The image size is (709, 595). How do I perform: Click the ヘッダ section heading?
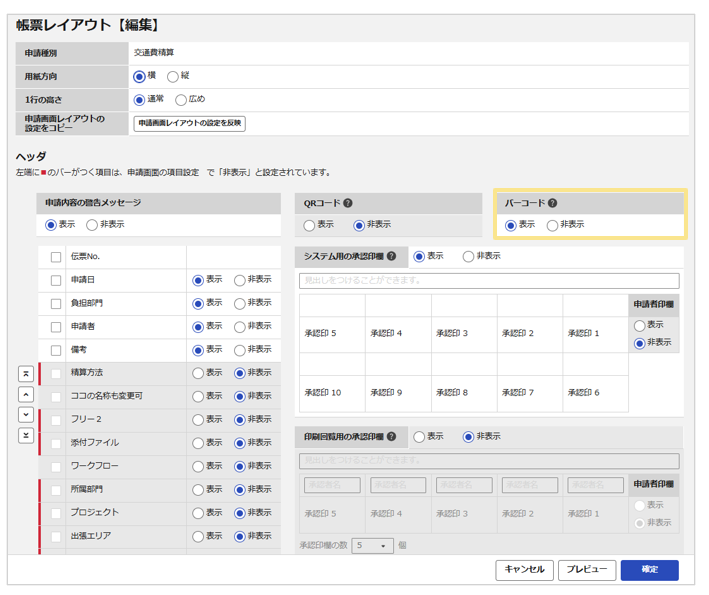click(x=31, y=157)
